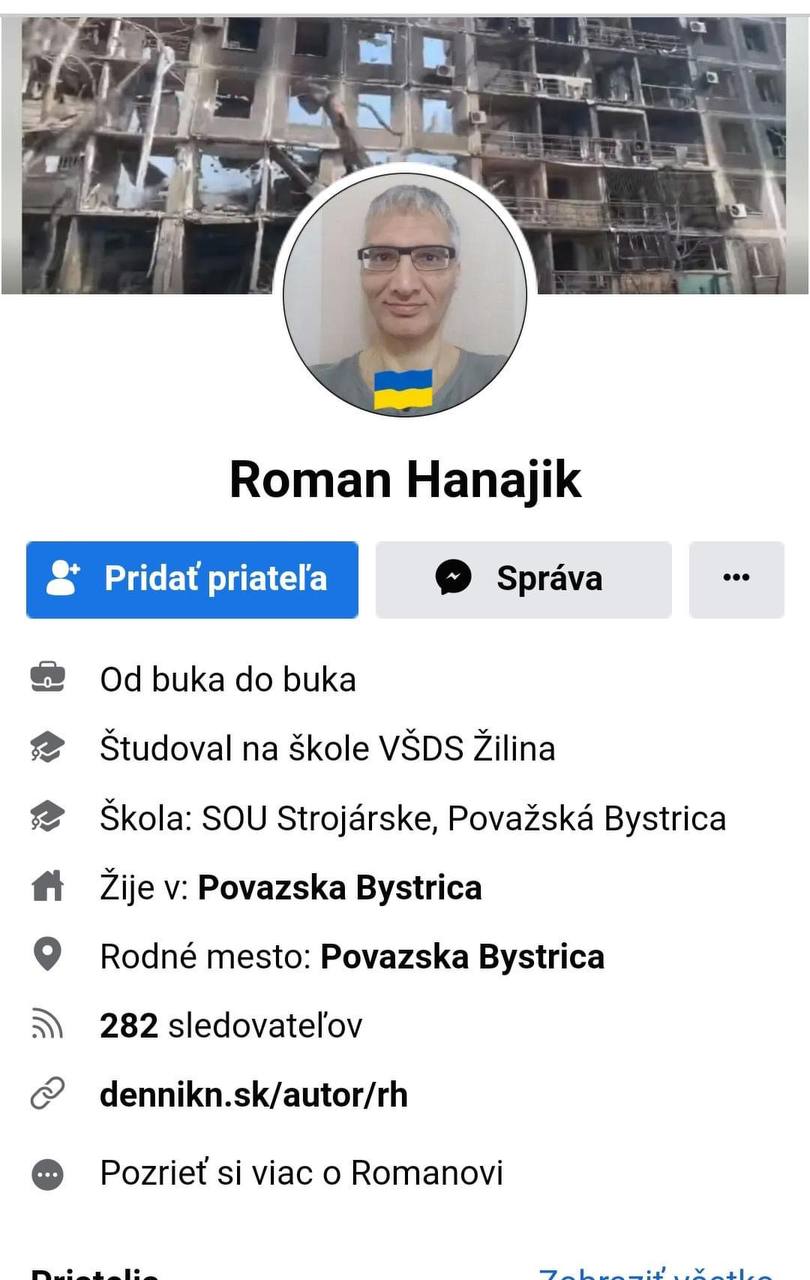Click the house icon beside Žije v
810x1280 pixels.
click(x=47, y=887)
